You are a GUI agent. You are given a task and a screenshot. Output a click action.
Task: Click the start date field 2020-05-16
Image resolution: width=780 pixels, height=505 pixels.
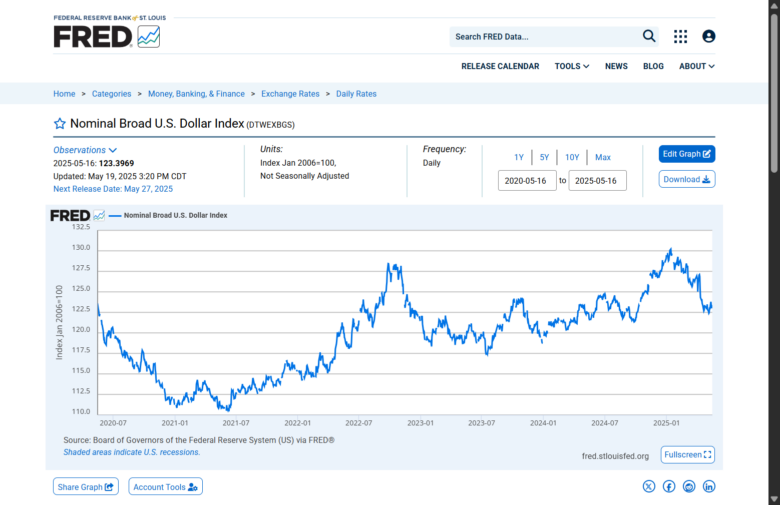(527, 181)
